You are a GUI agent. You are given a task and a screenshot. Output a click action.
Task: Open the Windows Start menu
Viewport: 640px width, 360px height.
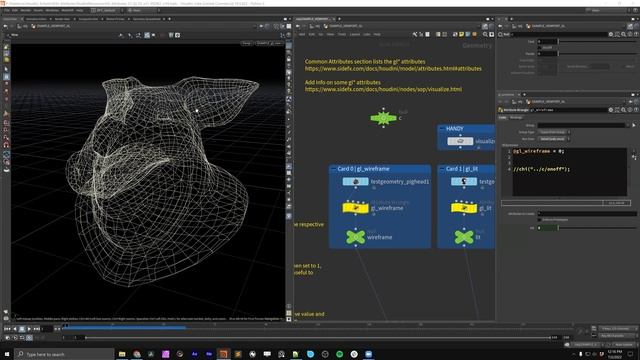click(7, 354)
